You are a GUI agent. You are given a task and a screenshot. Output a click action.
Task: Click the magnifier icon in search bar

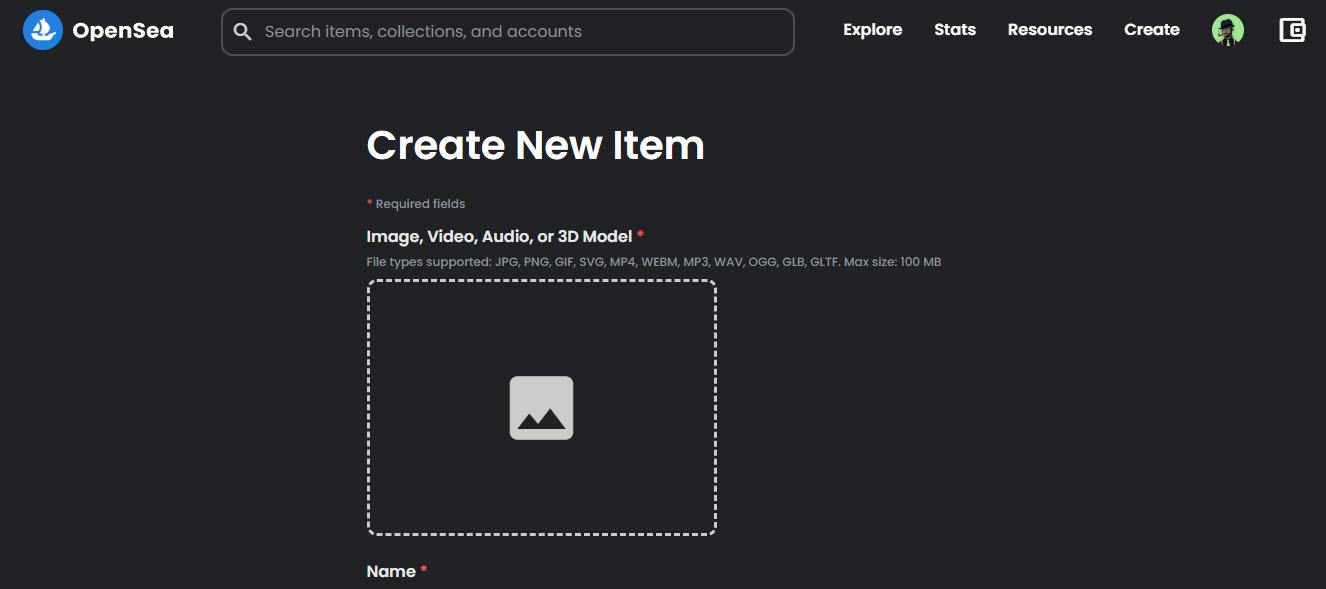coord(242,32)
